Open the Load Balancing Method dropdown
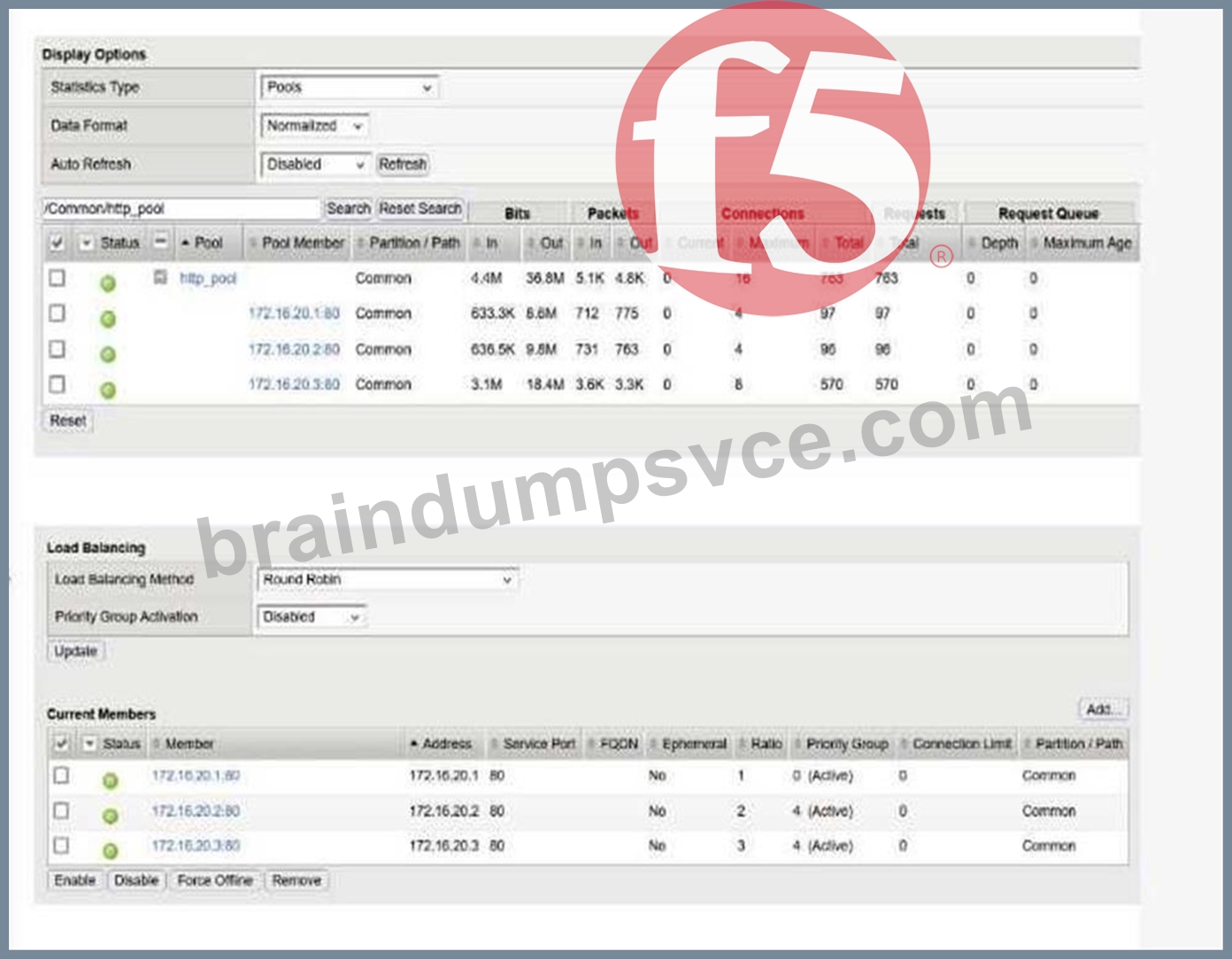 pyautogui.click(x=388, y=579)
